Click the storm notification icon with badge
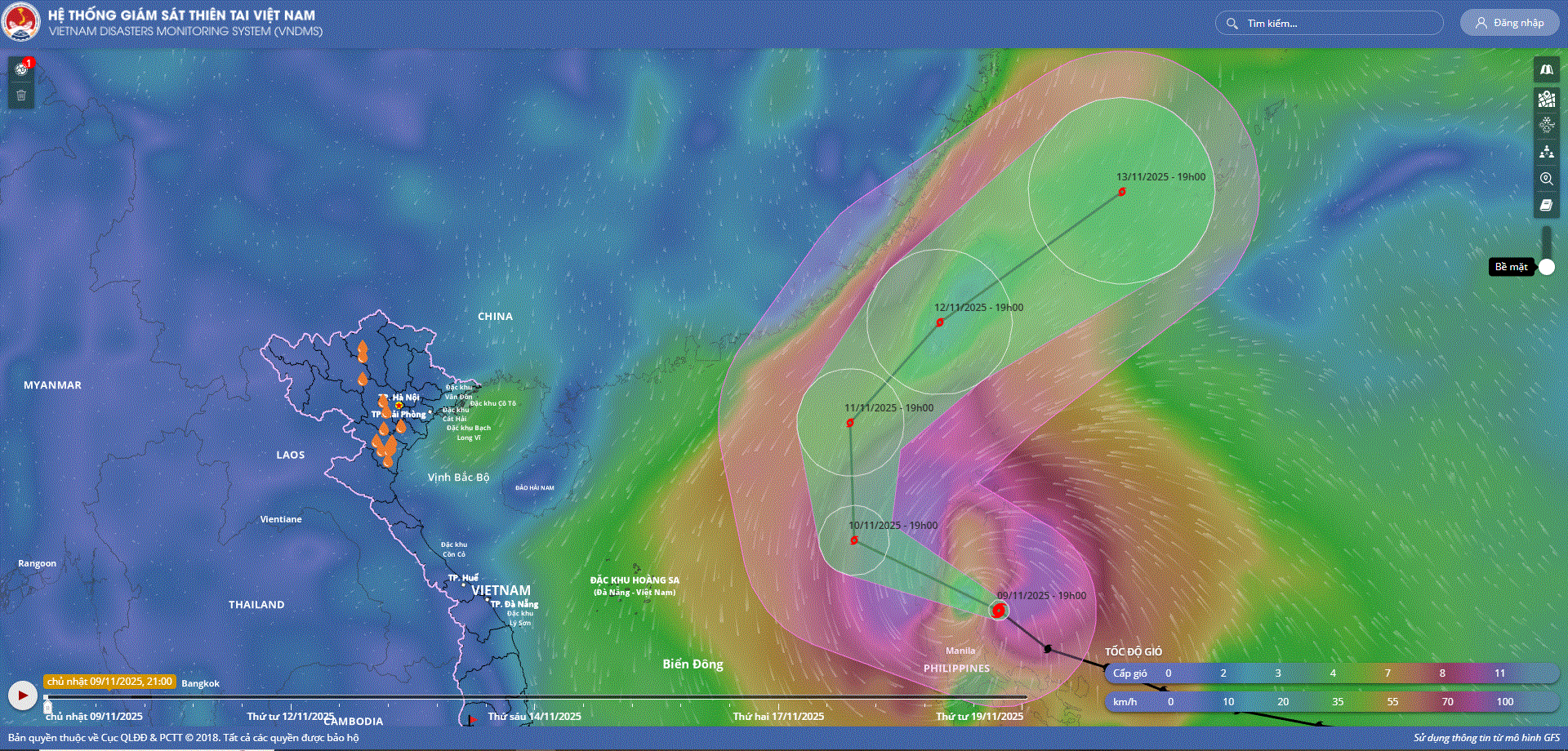Viewport: 1568px width, 751px height. 22,69
